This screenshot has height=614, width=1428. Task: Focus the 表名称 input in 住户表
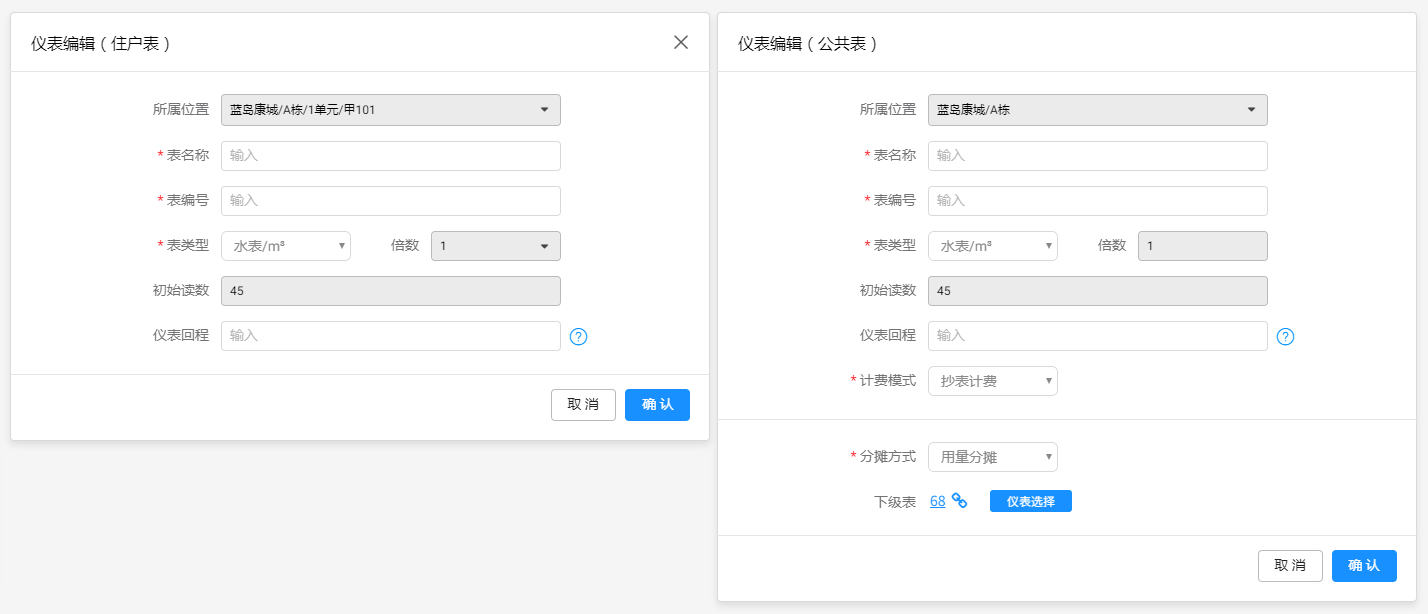(390, 156)
